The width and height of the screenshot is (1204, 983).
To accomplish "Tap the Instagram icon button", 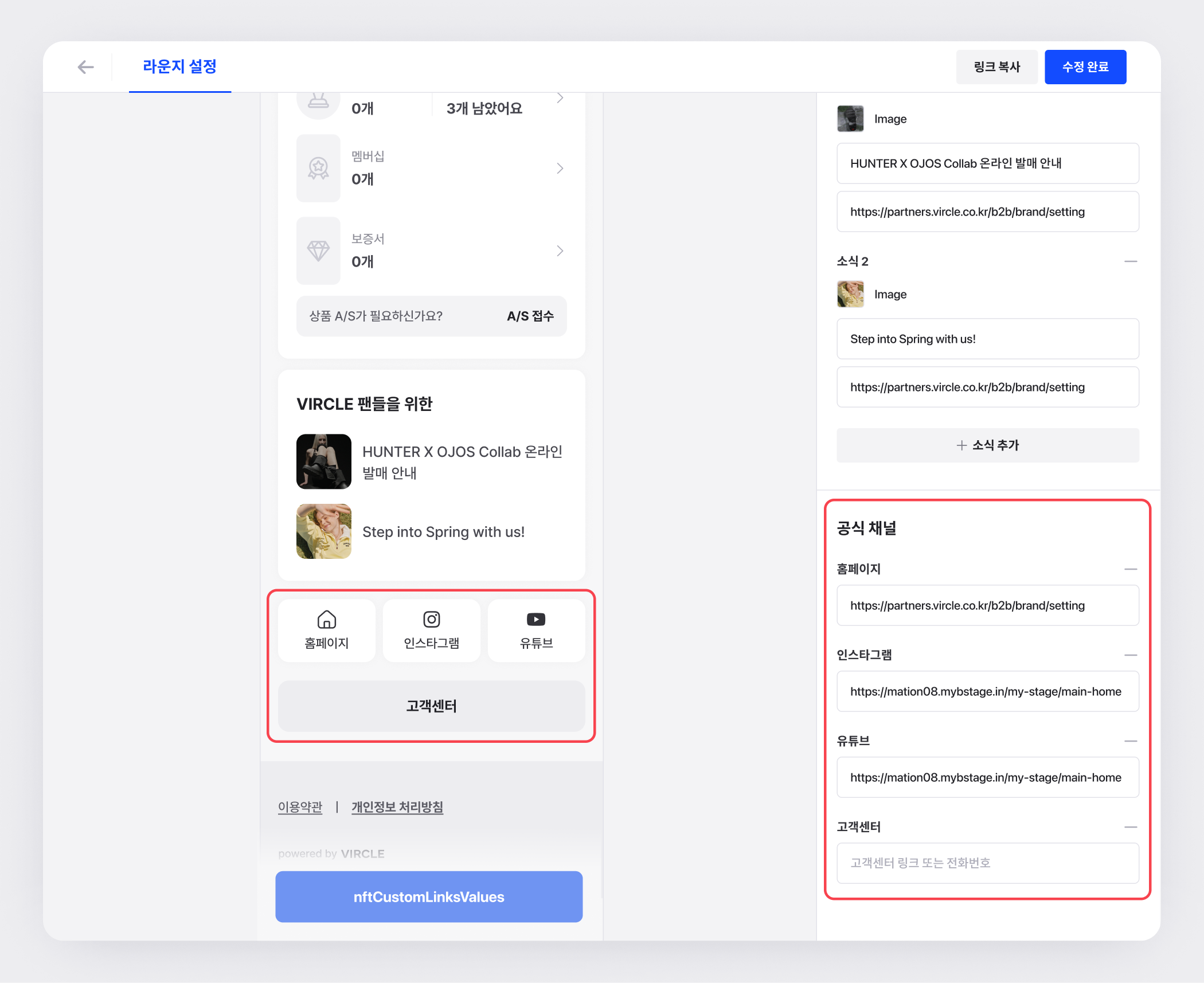I will click(431, 620).
